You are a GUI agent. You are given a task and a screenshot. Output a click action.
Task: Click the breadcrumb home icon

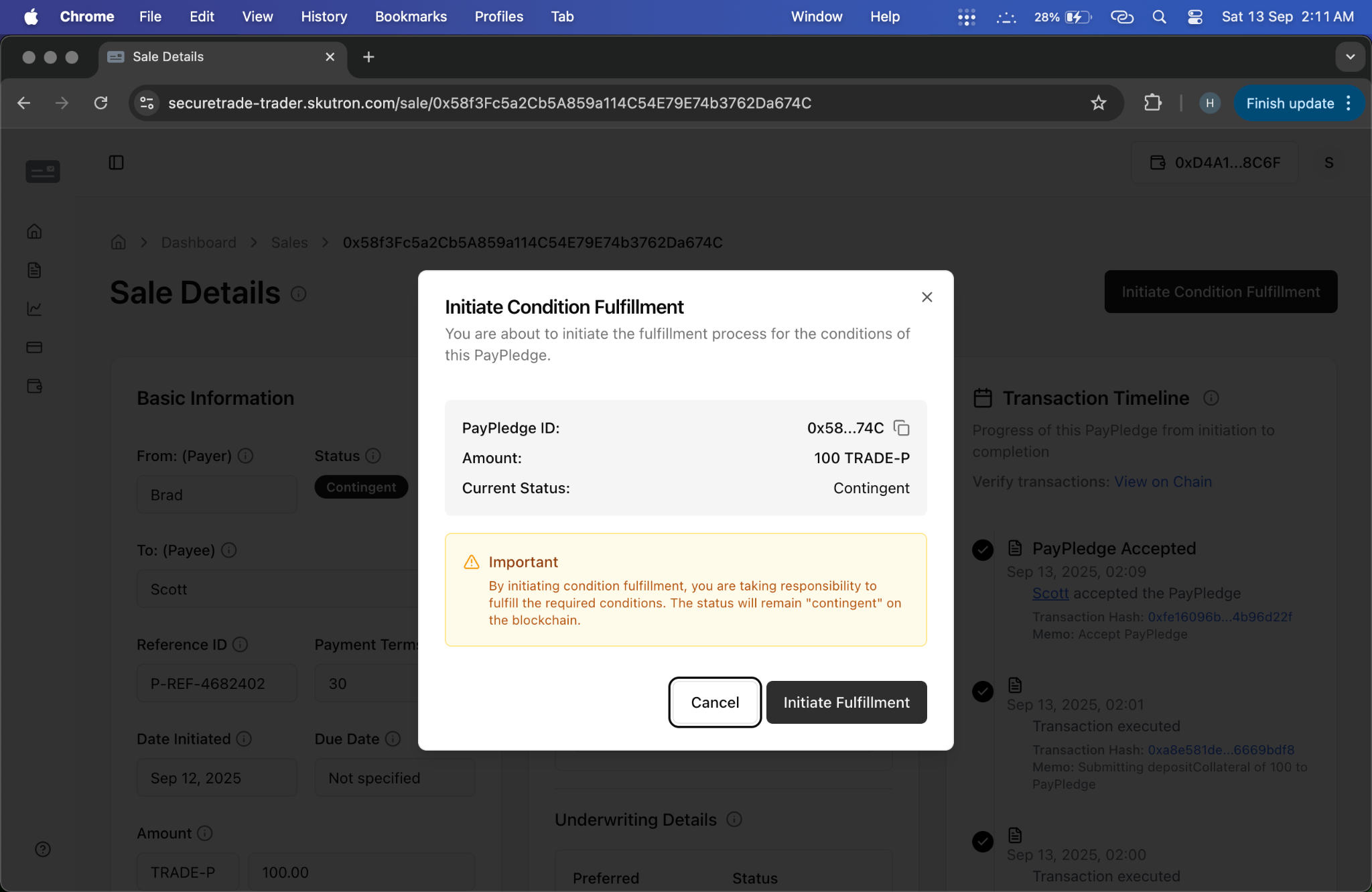[119, 242]
